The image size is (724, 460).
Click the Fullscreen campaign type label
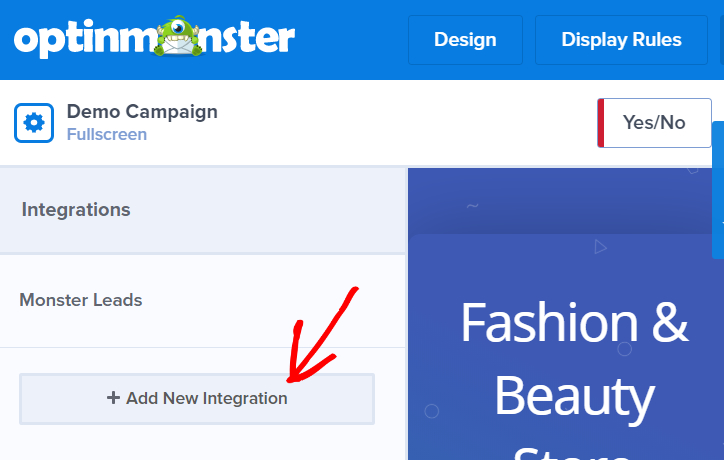point(107,134)
